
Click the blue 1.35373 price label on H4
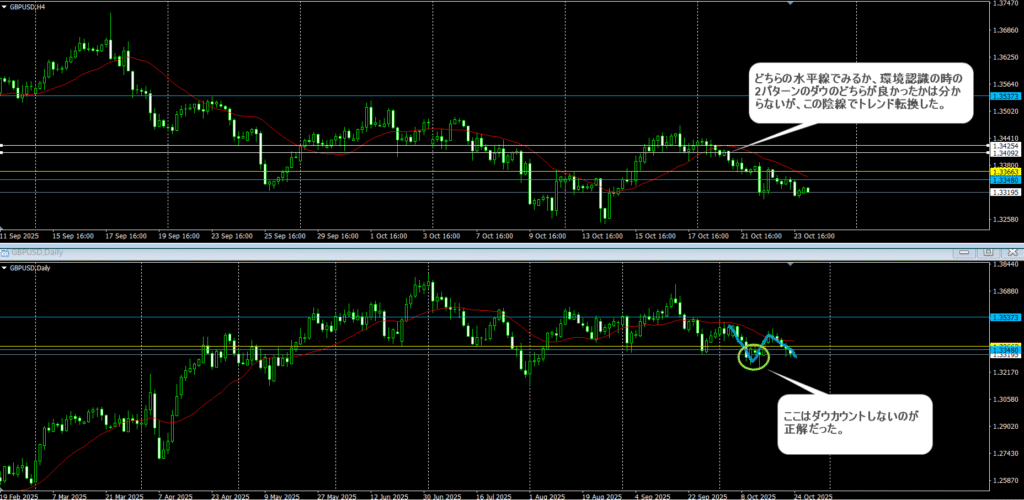pyautogui.click(x=1004, y=96)
